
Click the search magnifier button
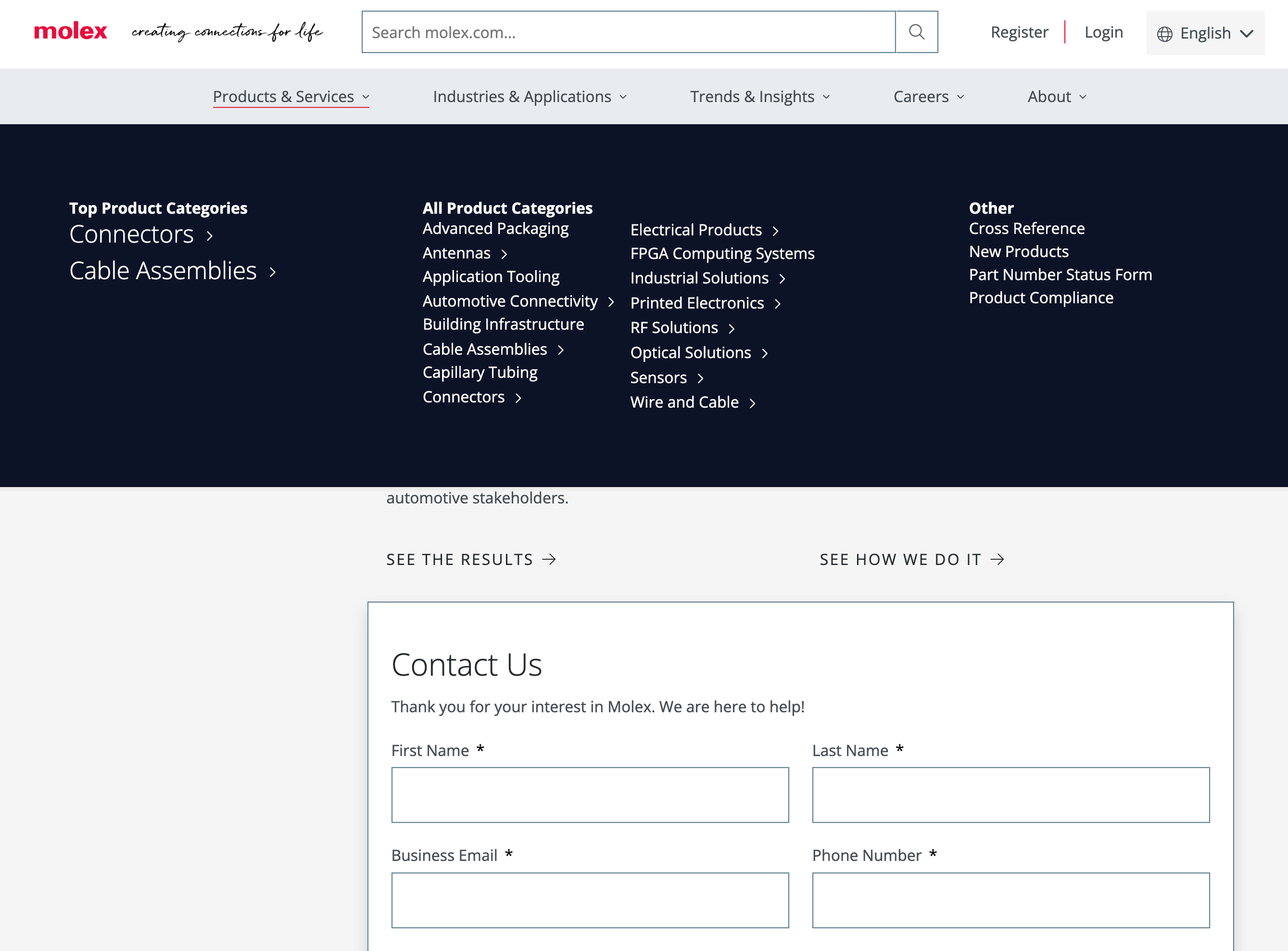click(917, 31)
